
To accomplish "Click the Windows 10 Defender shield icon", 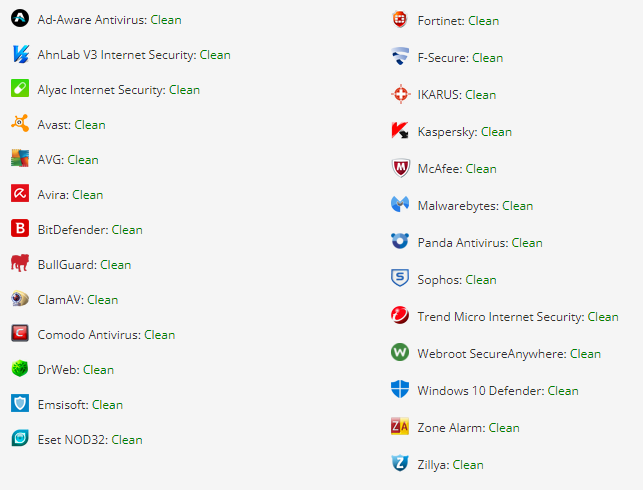I will tap(400, 389).
